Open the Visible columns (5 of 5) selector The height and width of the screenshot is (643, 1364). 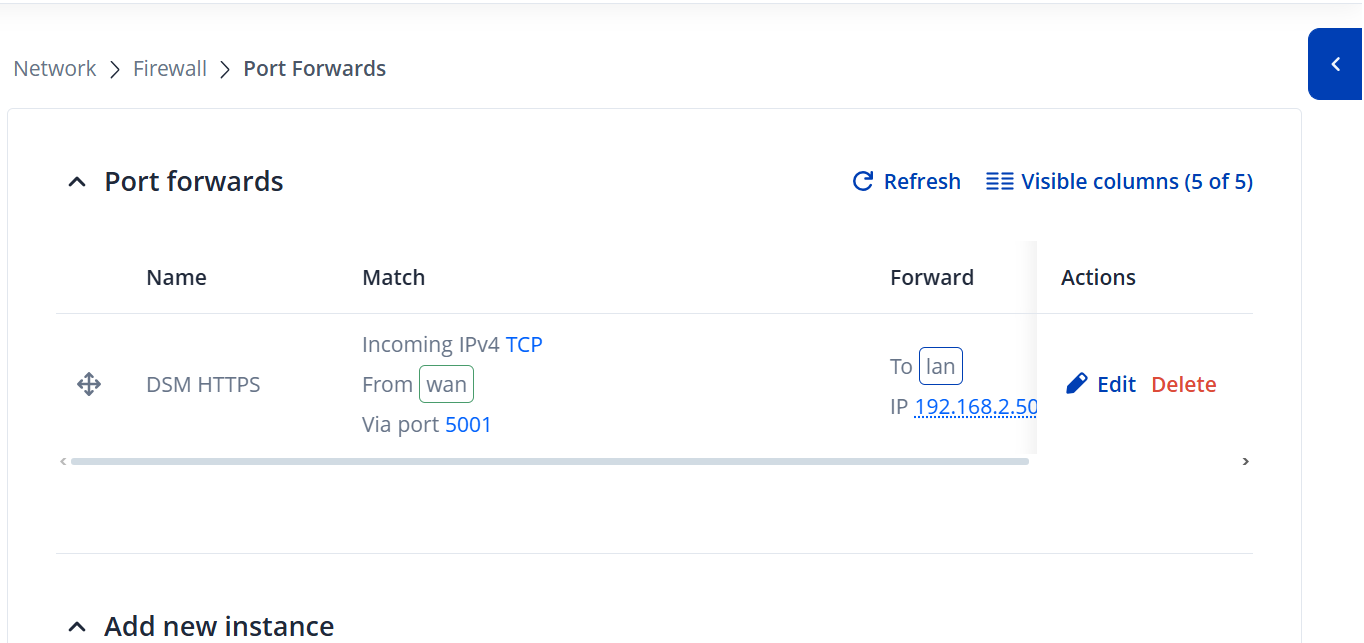pos(1119,182)
